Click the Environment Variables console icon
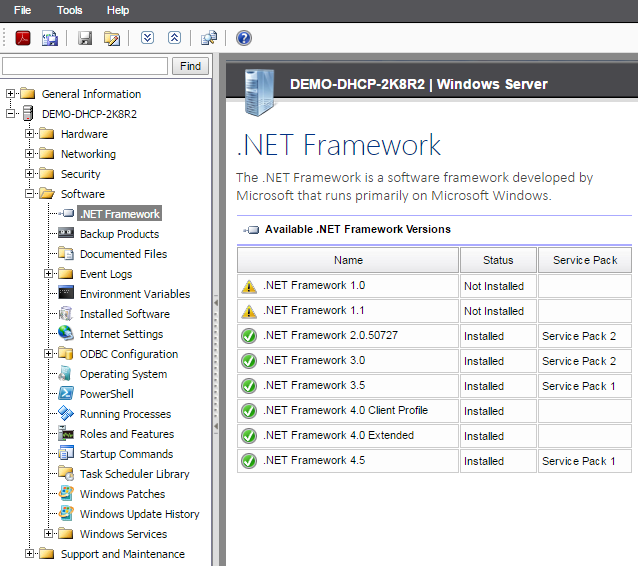This screenshot has height=566, width=638. [66, 293]
